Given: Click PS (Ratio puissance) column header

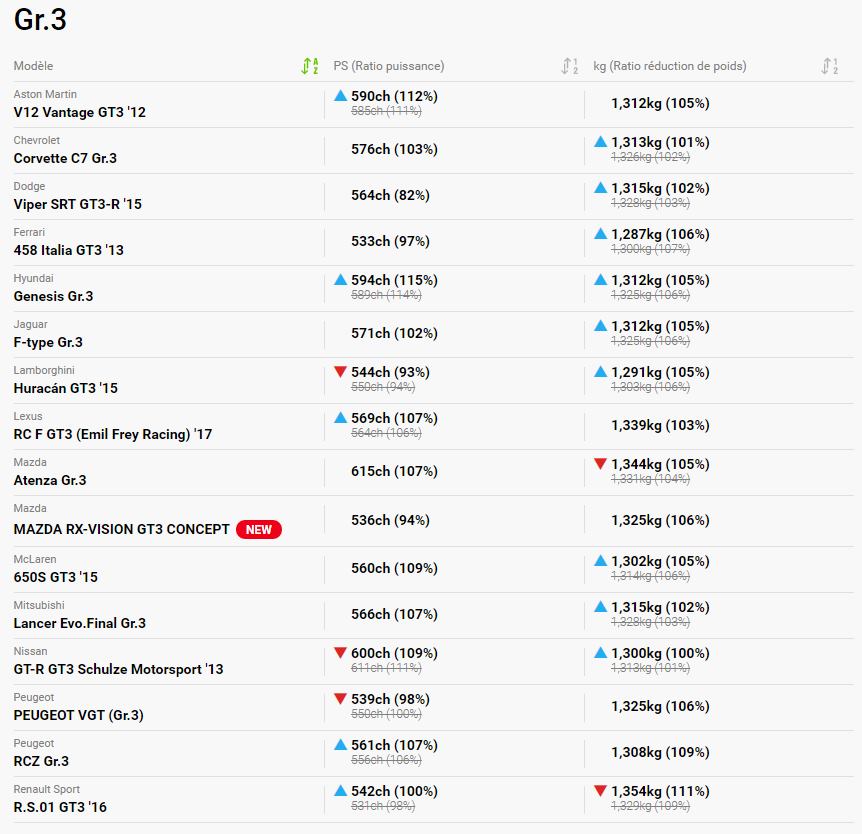Looking at the screenshot, I should [x=389, y=66].
